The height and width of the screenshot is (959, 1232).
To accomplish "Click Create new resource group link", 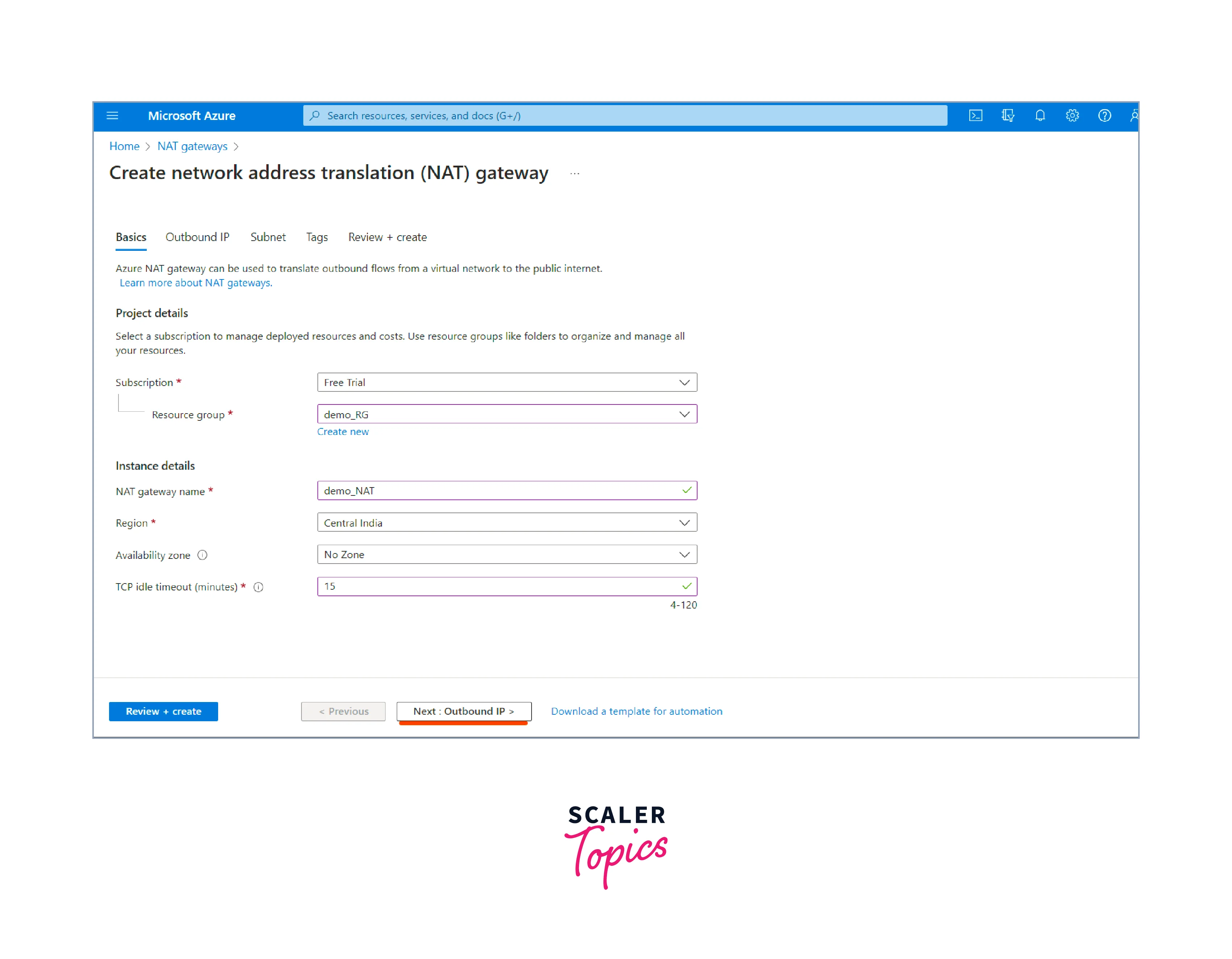I will (342, 432).
